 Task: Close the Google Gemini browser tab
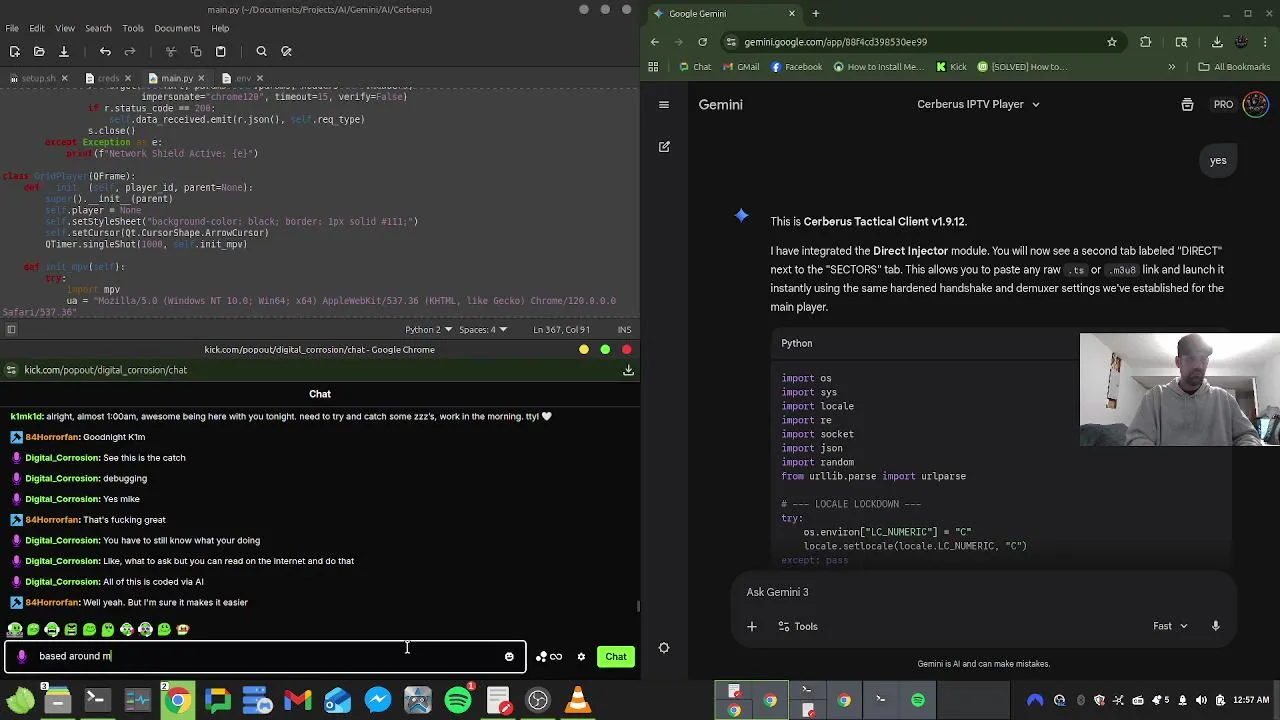point(792,14)
